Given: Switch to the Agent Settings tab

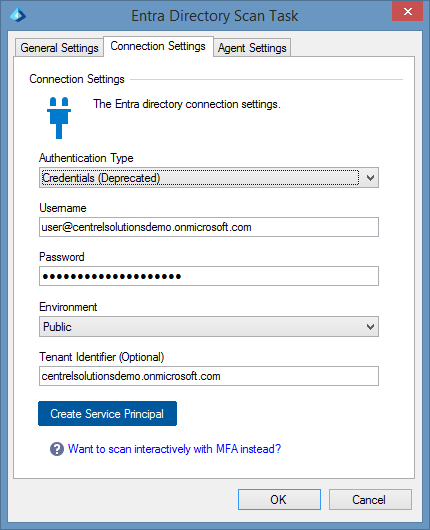Looking at the screenshot, I should [252, 48].
